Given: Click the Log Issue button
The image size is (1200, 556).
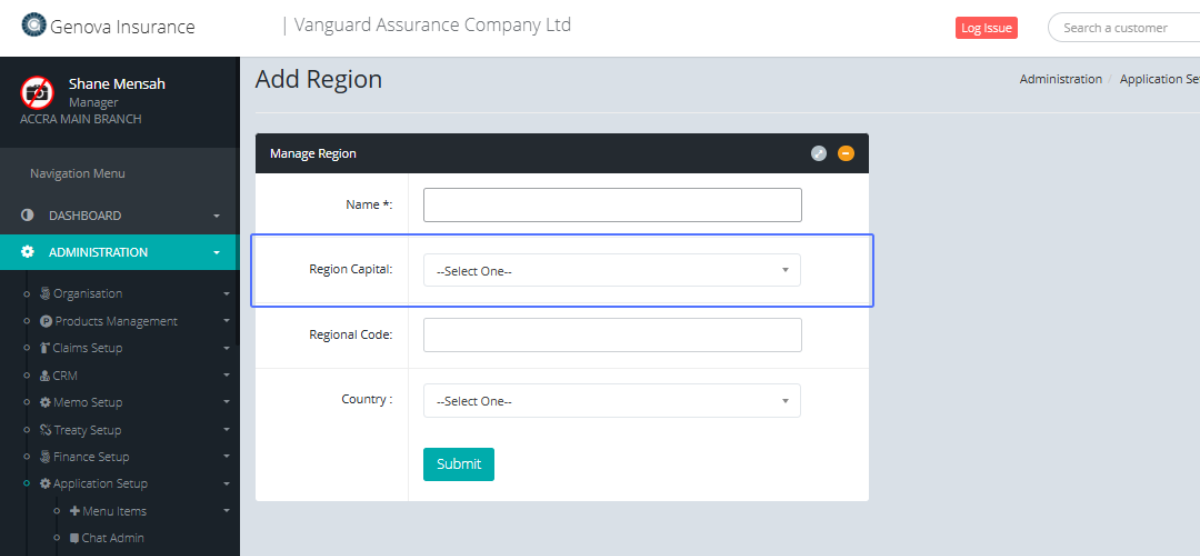Looking at the screenshot, I should click(985, 28).
